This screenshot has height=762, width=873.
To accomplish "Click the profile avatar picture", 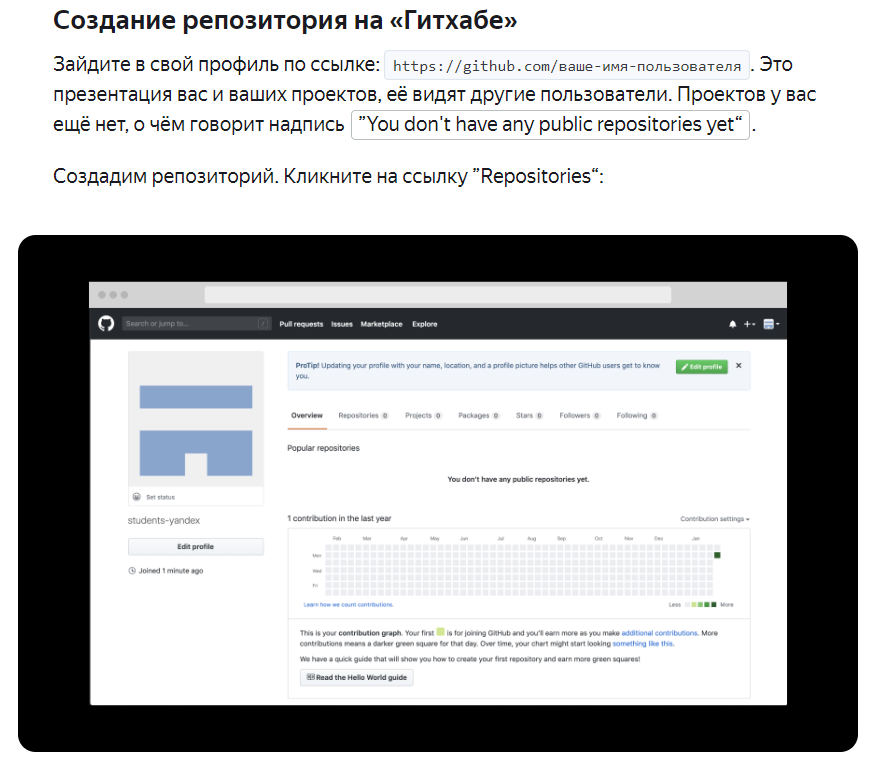I will [196, 420].
